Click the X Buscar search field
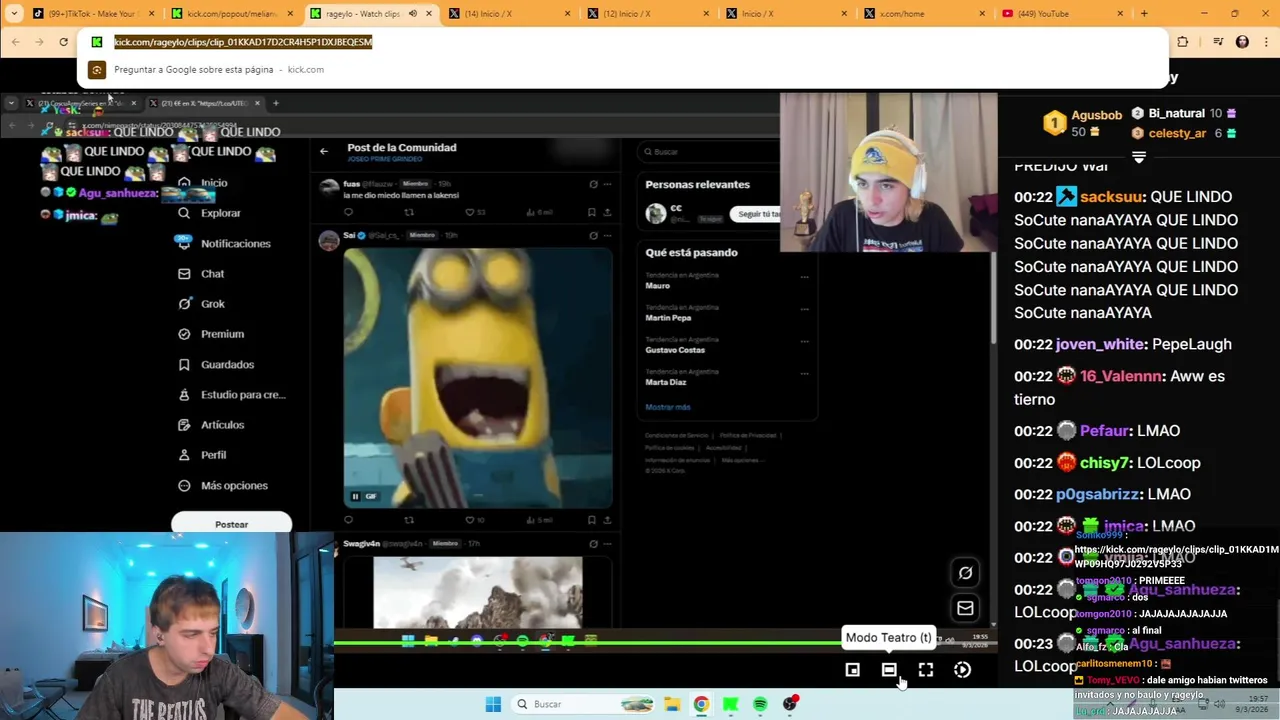This screenshot has height=720, width=1280. [x=708, y=152]
